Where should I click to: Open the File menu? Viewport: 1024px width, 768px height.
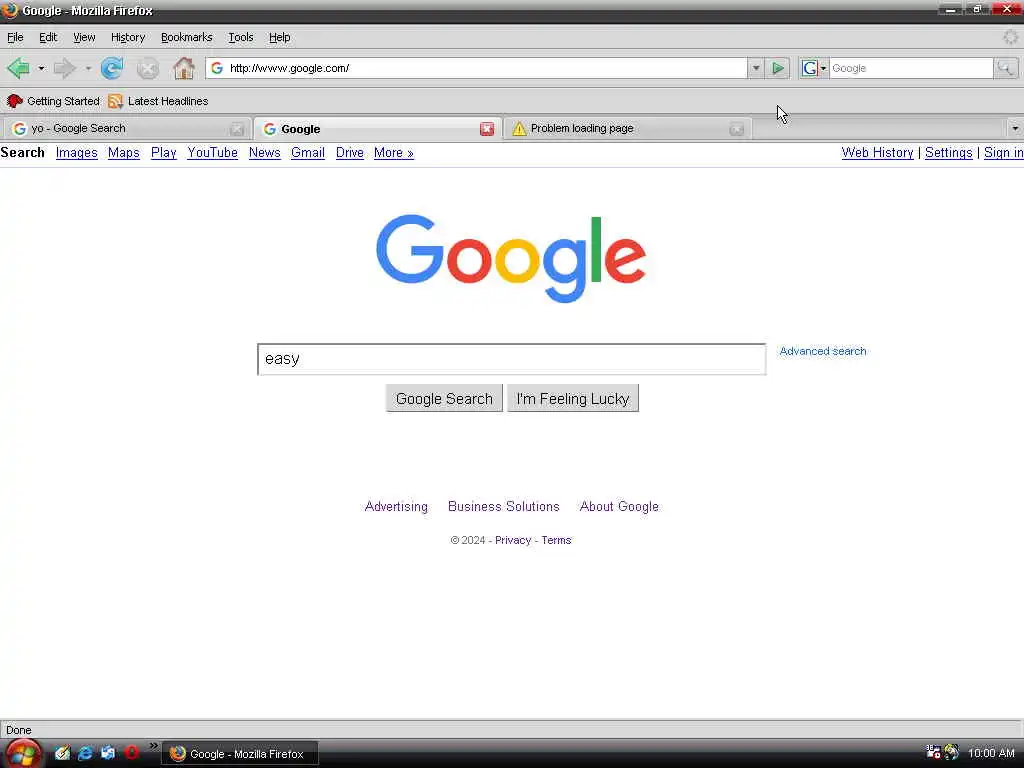15,37
